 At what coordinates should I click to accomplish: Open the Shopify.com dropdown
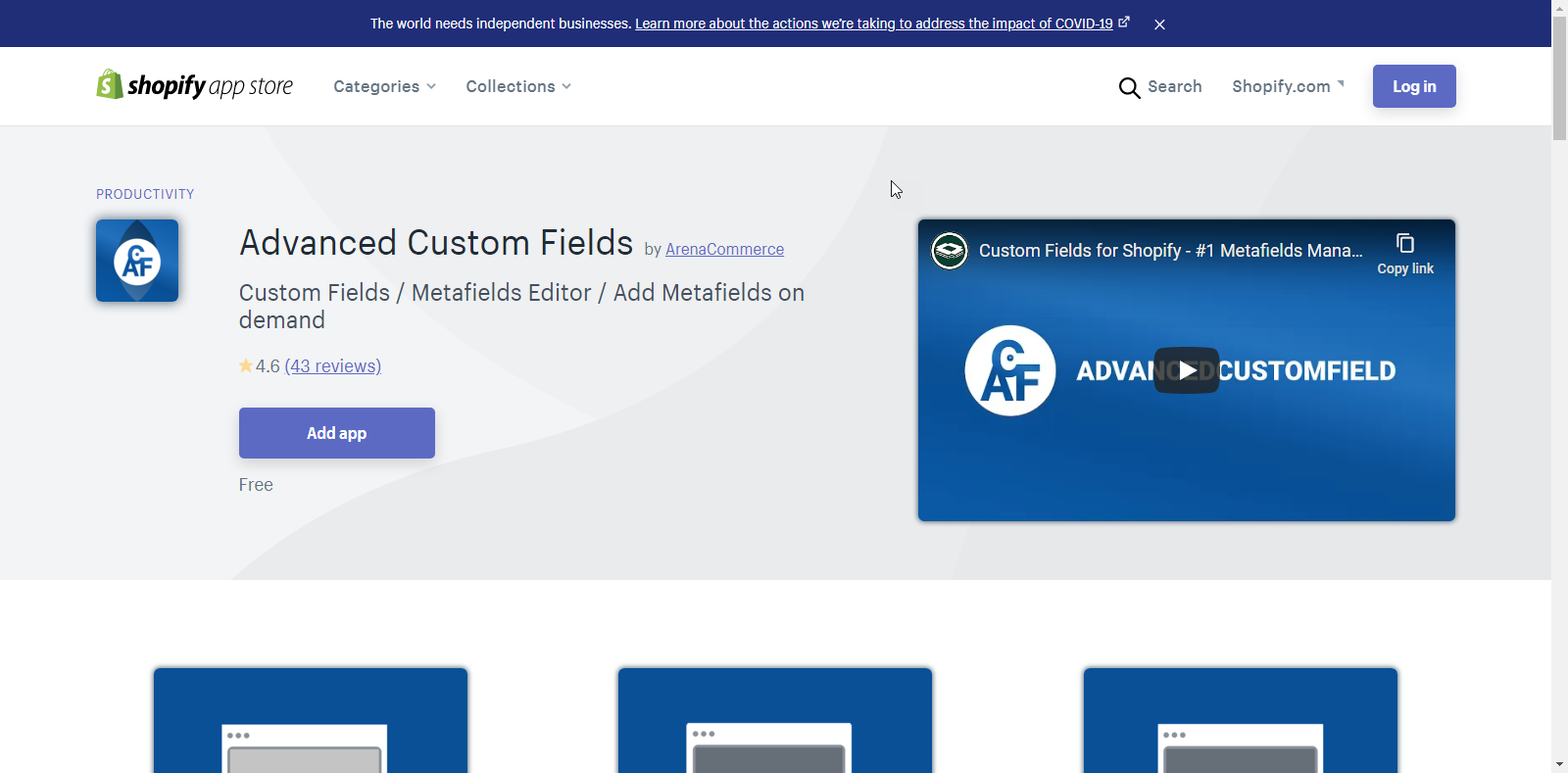tap(1288, 86)
